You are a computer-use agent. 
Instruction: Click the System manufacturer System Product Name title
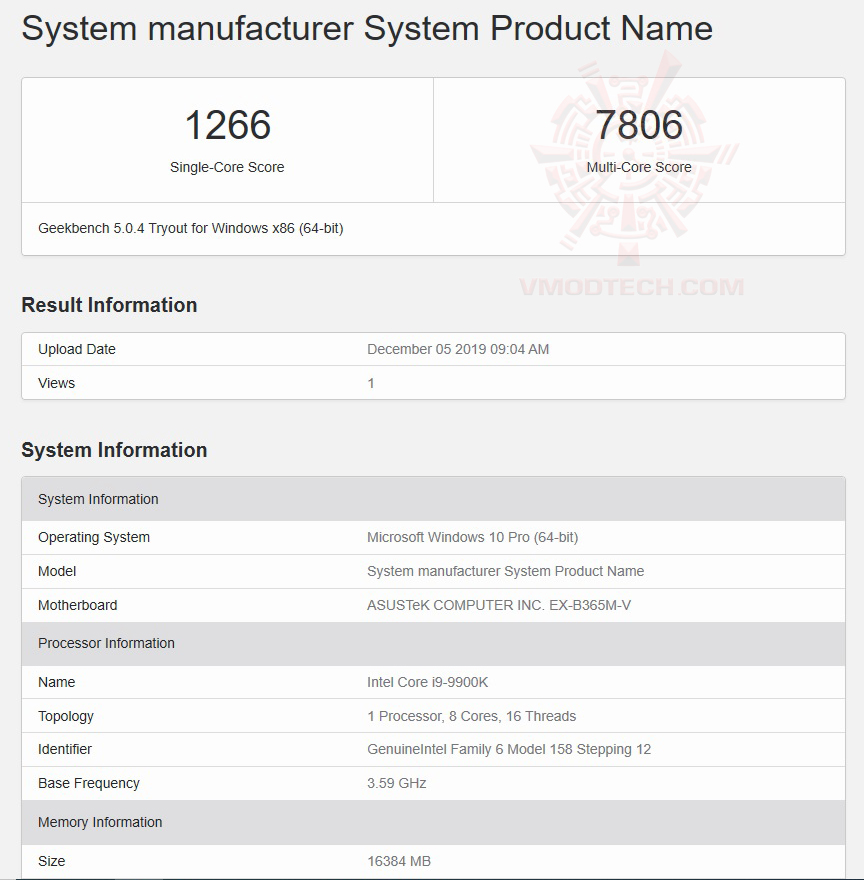click(x=367, y=28)
